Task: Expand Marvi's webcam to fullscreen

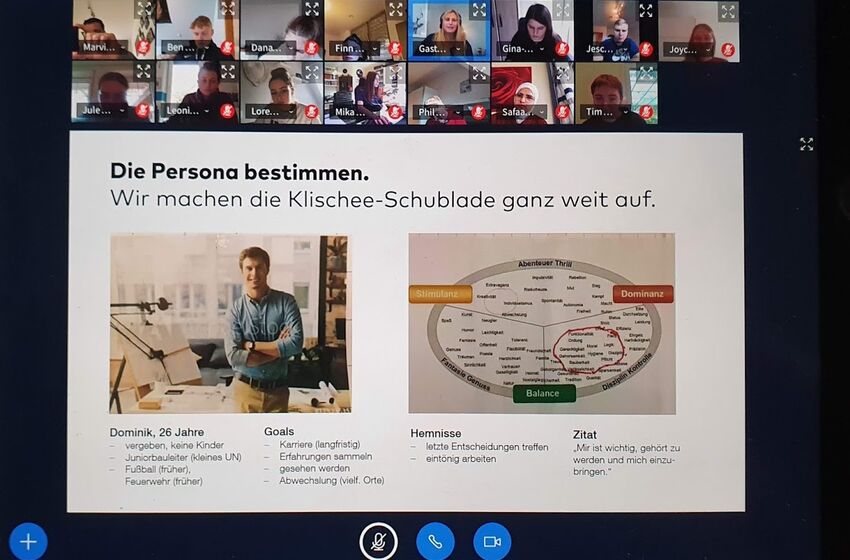Action: (x=144, y=9)
